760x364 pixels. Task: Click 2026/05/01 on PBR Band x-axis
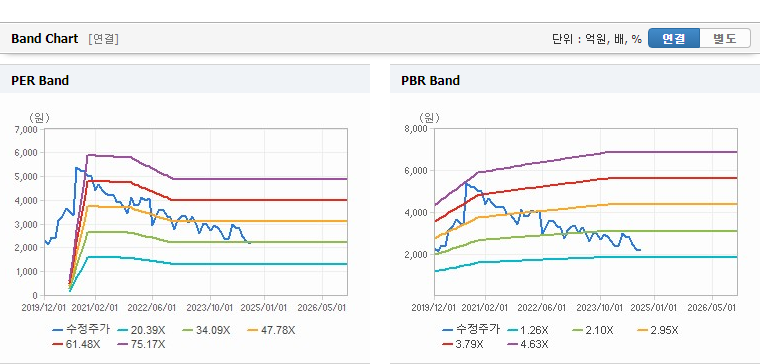(713, 308)
